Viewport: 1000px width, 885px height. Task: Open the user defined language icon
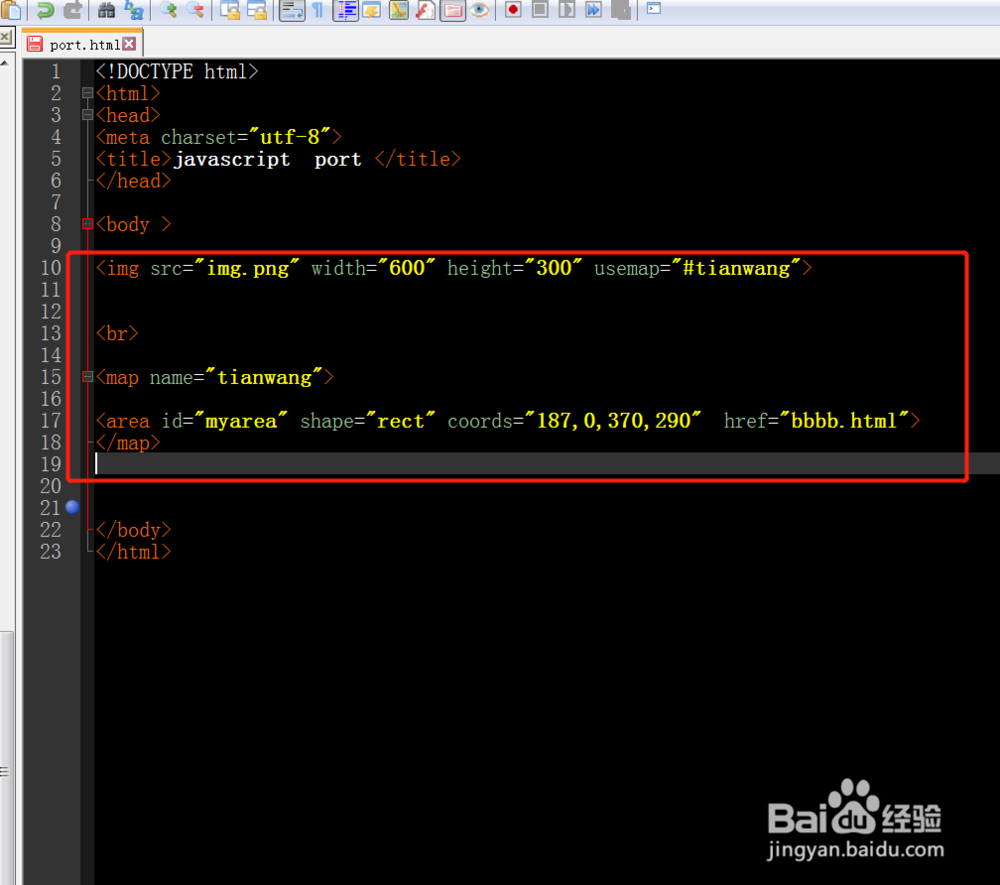(x=371, y=9)
